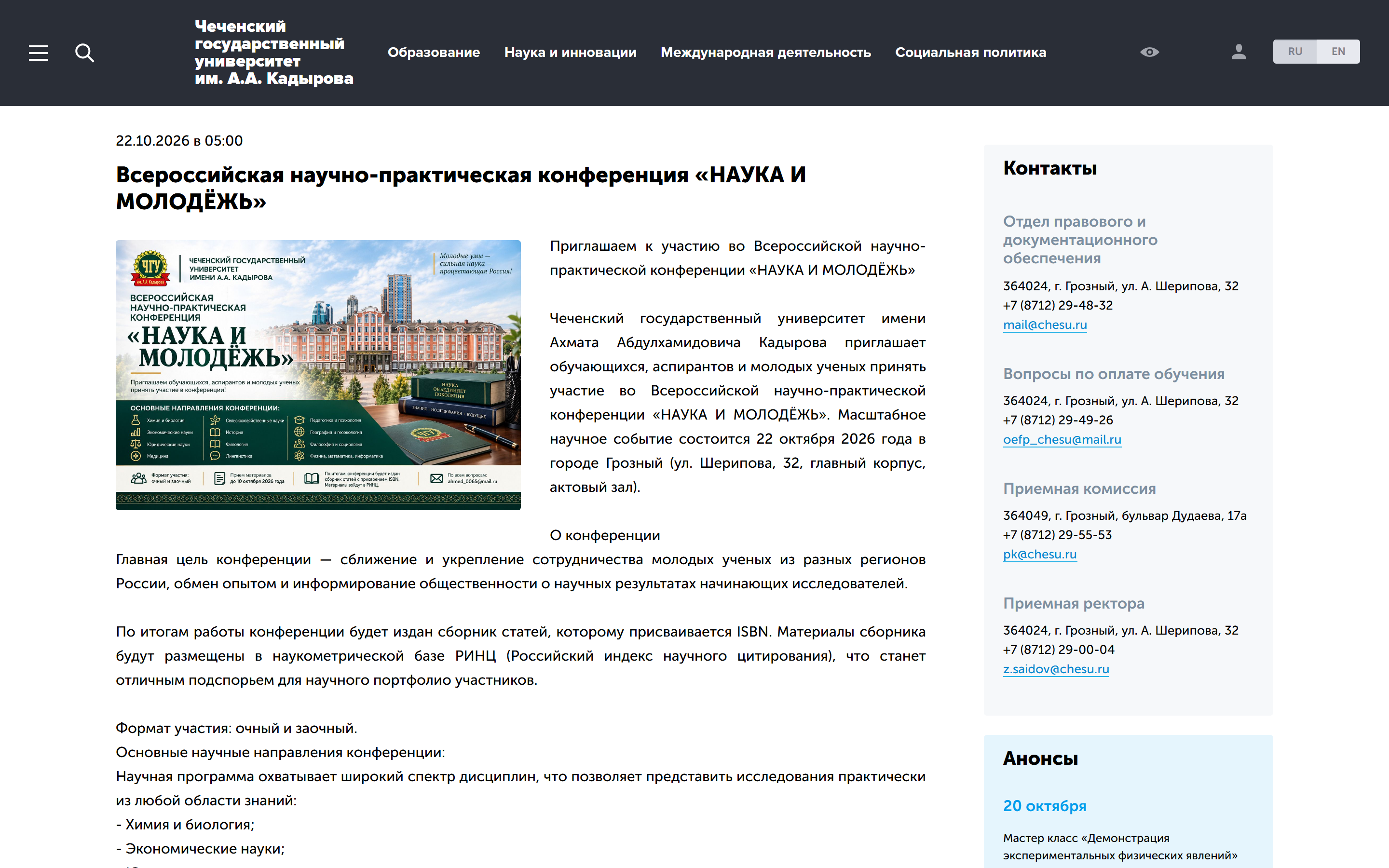Click the date 22.10.2026 в 05:00
The height and width of the screenshot is (868, 1389).
(x=179, y=141)
